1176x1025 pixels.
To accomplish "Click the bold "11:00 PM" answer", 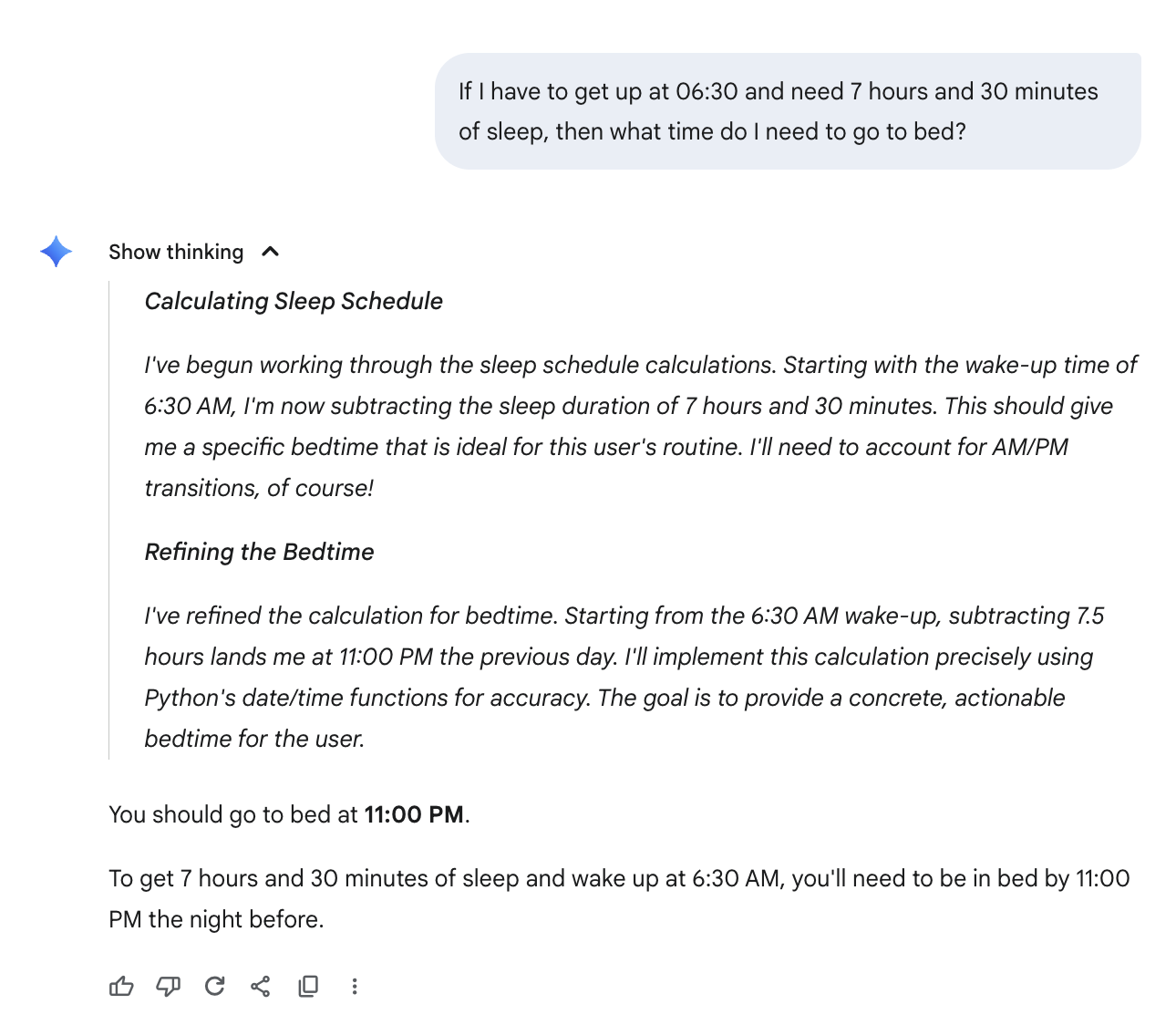I will click(x=414, y=814).
